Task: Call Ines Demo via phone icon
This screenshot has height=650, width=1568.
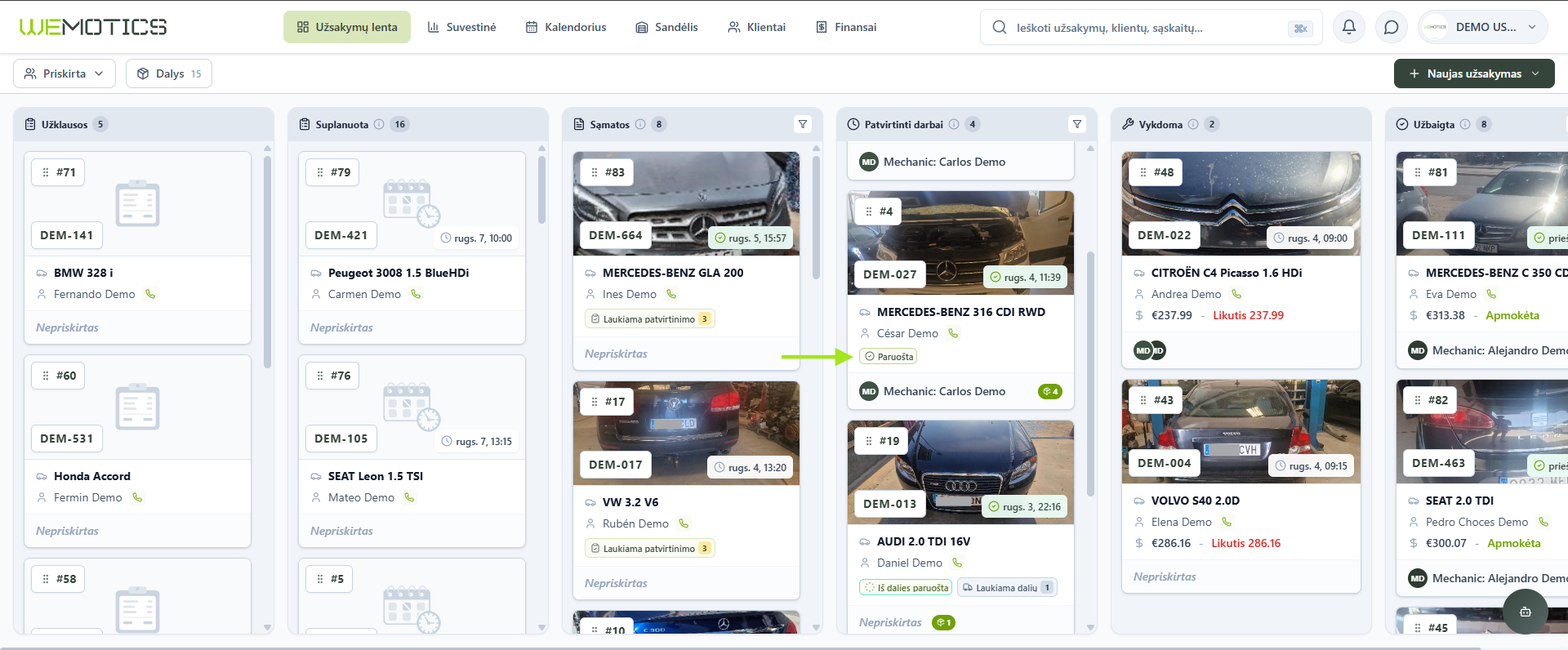Action: coord(671,294)
